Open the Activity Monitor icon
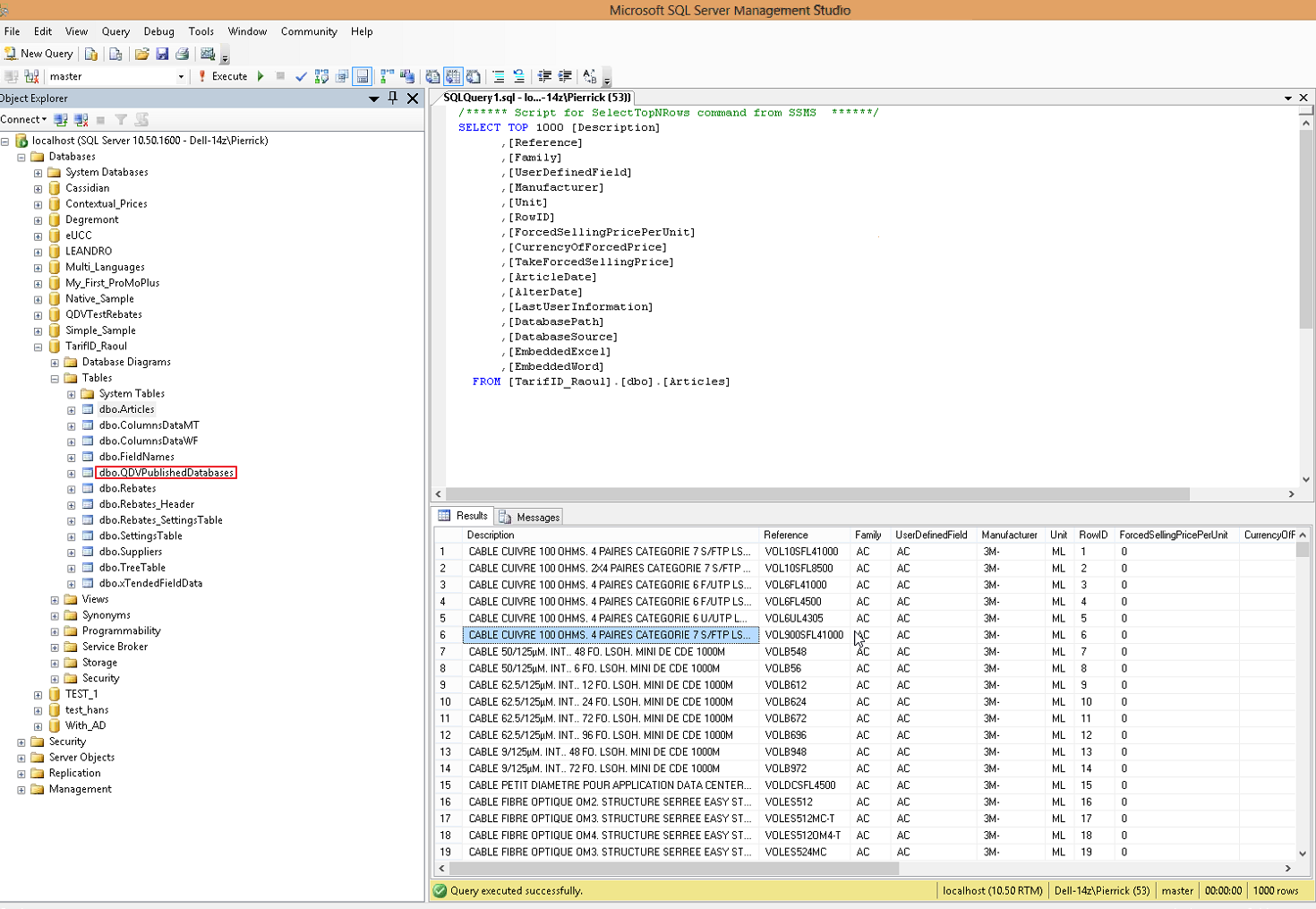The width and height of the screenshot is (1316, 909). point(208,54)
